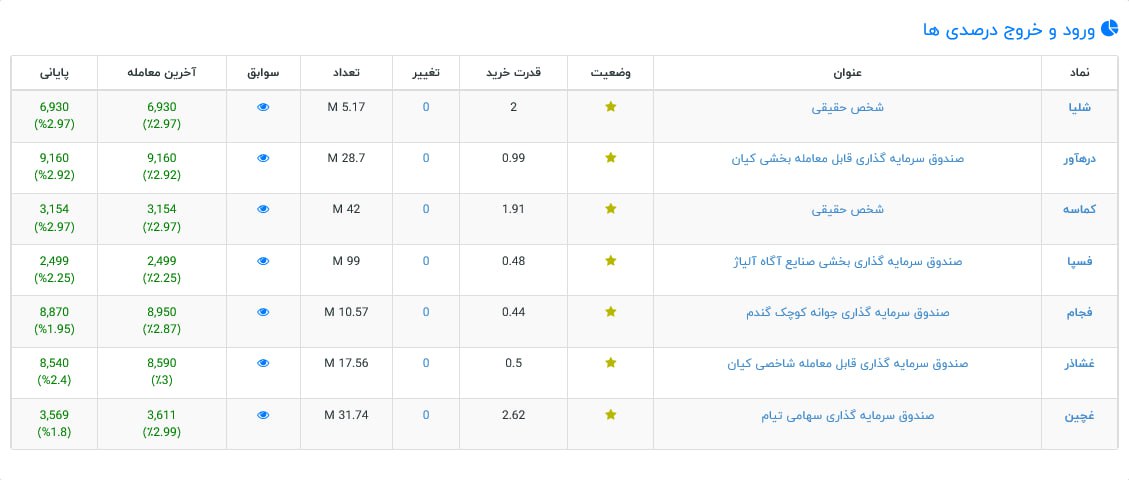The width and height of the screenshot is (1129, 480).
Task: Show records eye icon for کماسه
Action: [264, 209]
